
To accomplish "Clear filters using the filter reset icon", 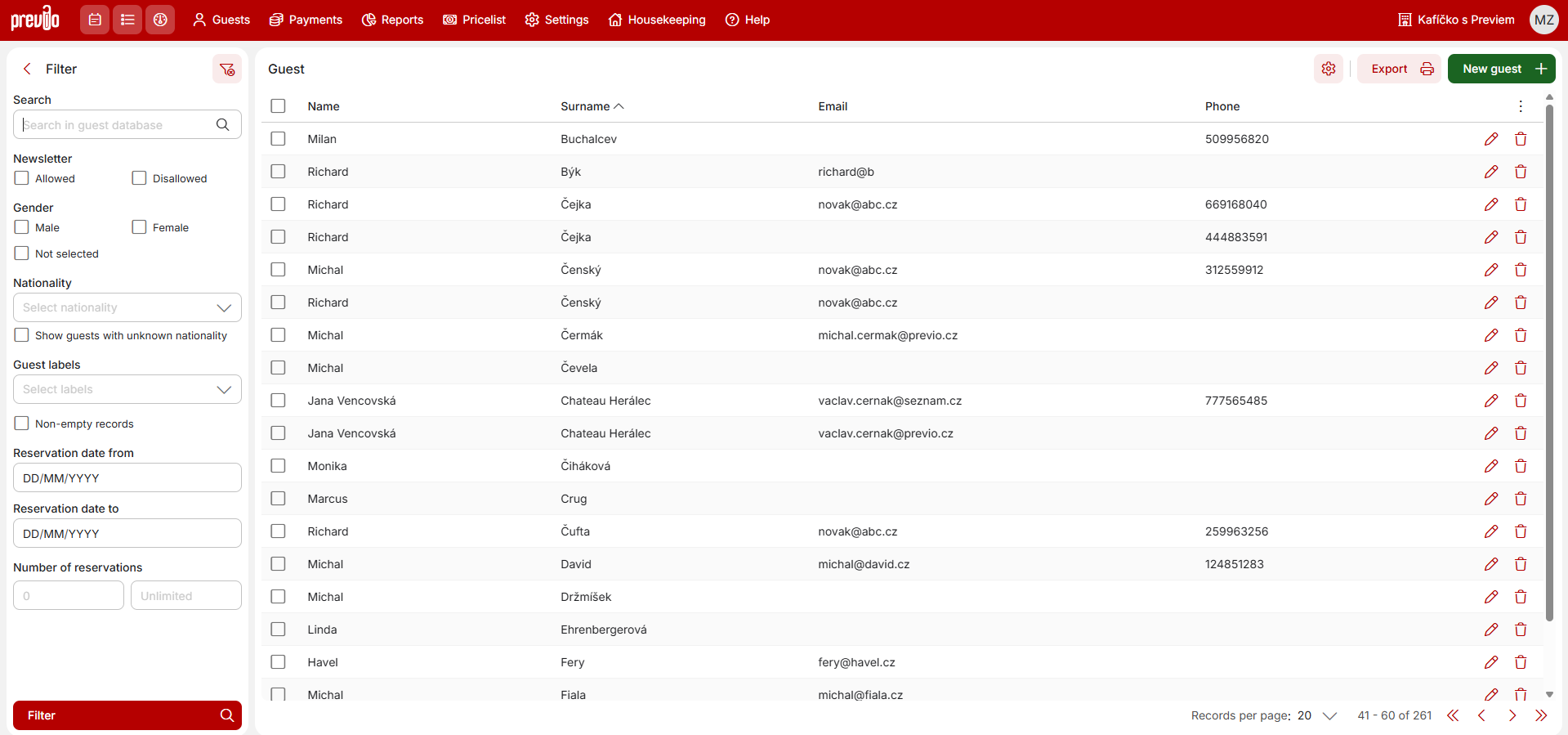I will [227, 69].
